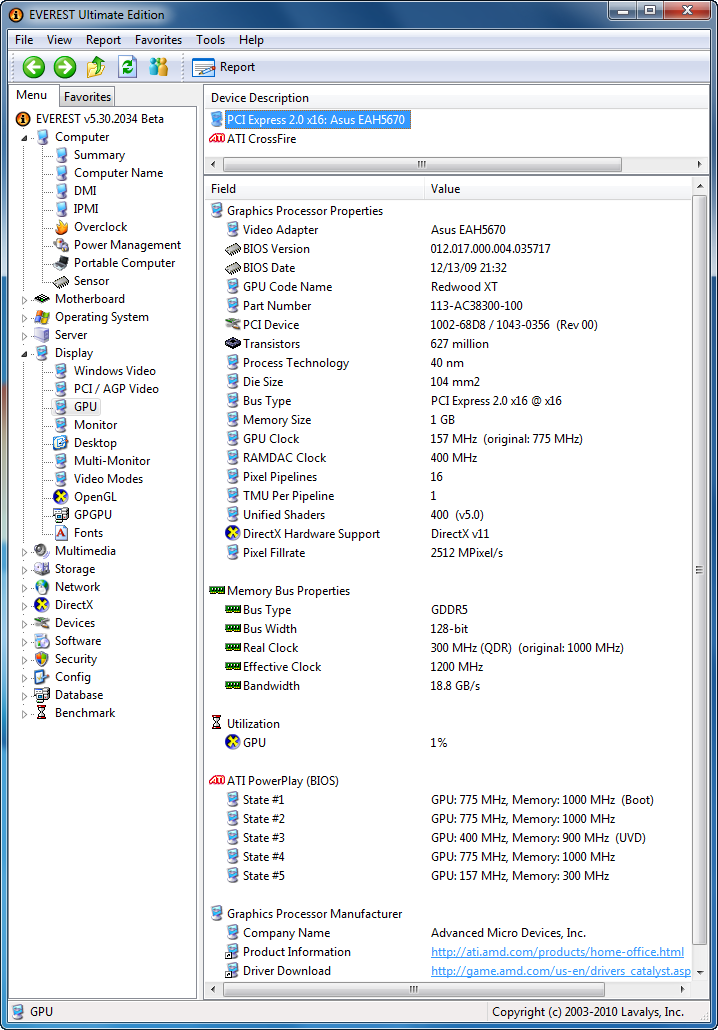
Task: Select the Config tree item
Action: tap(72, 677)
